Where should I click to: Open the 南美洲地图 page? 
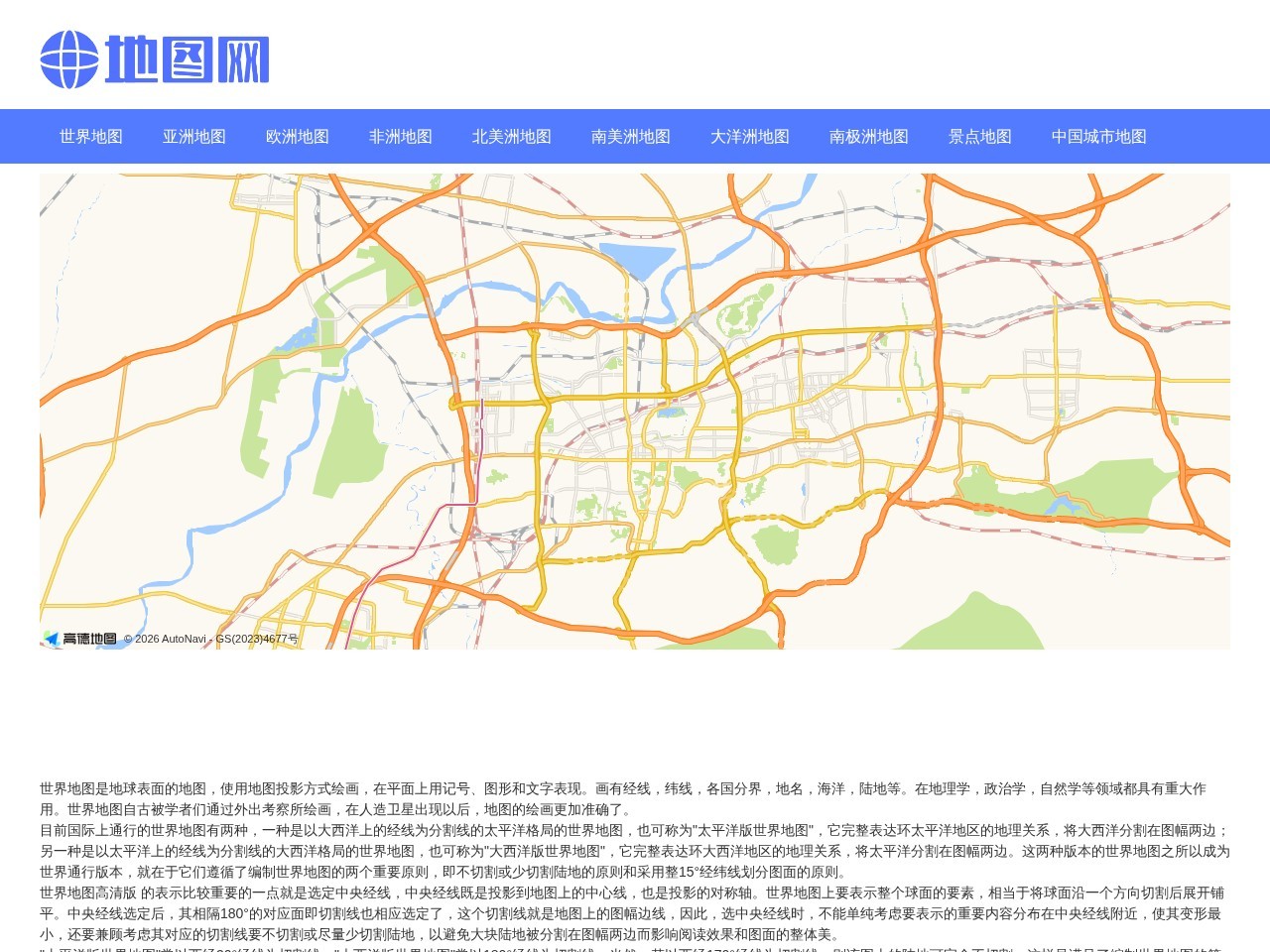(630, 137)
